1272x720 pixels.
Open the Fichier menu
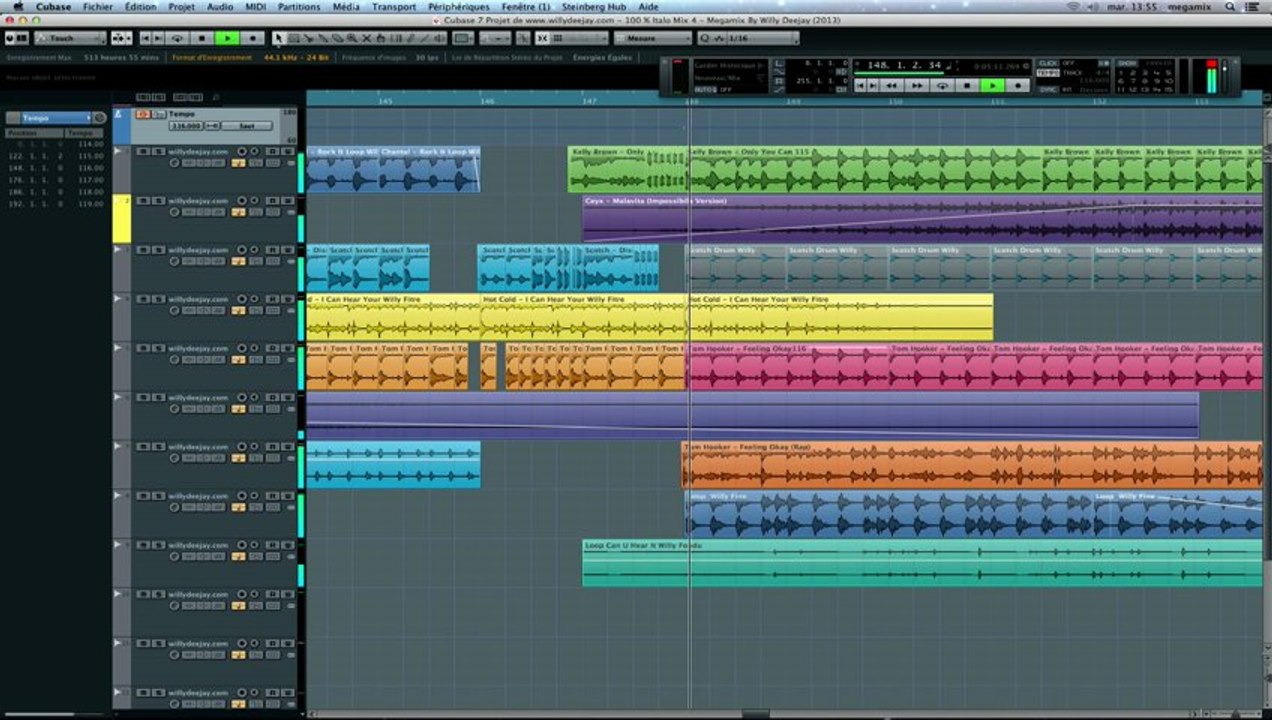97,6
